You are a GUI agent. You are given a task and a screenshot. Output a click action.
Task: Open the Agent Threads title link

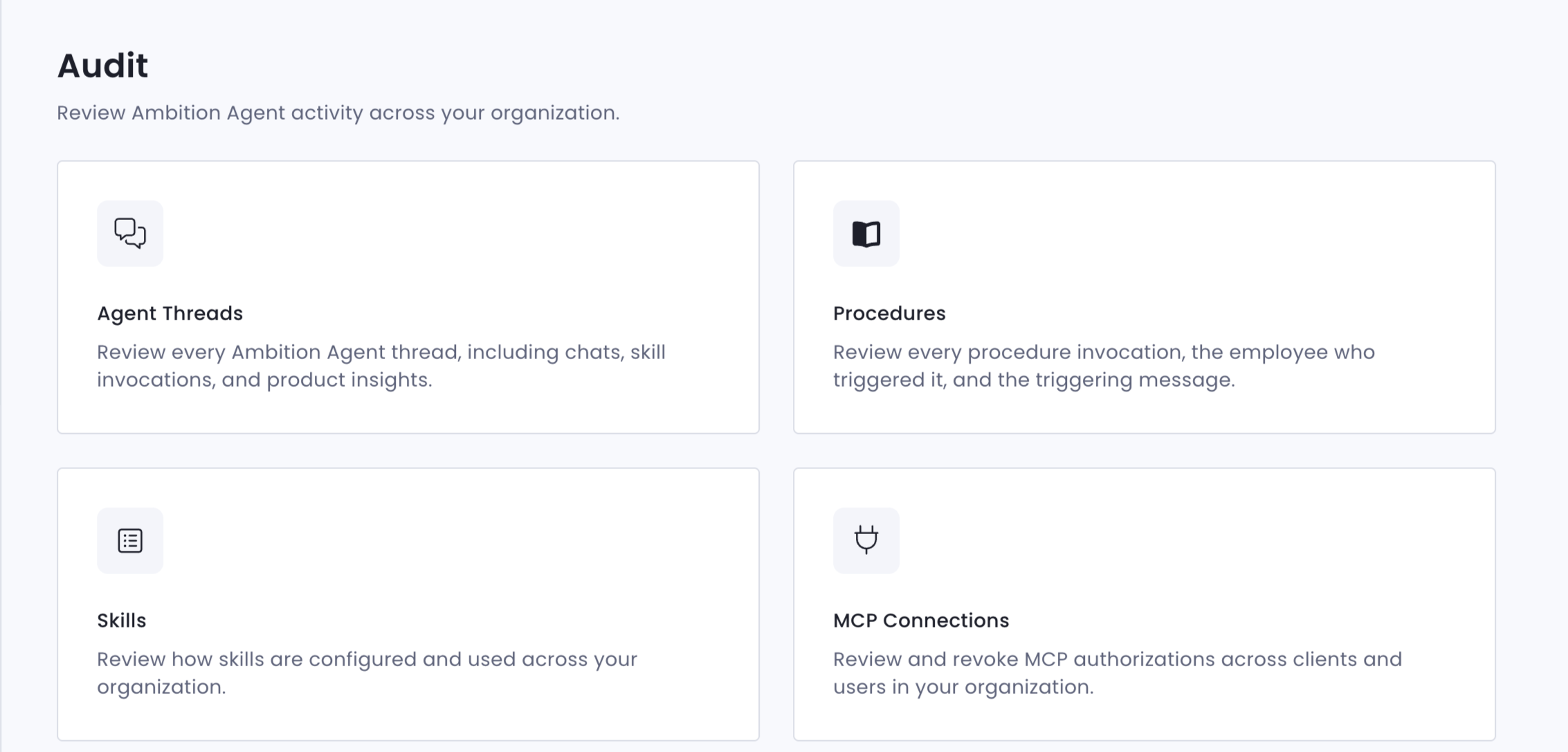pos(170,313)
